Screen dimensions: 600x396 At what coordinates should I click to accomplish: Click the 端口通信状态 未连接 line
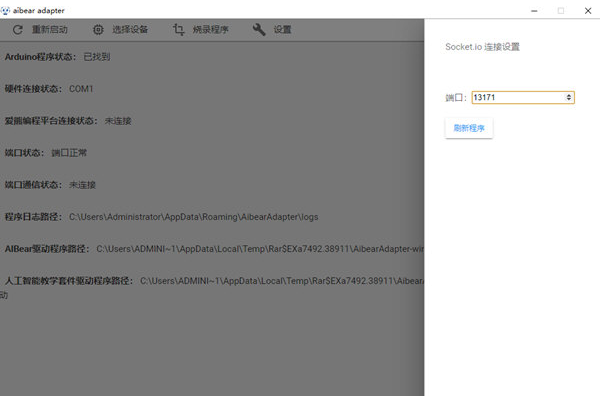tap(50, 185)
